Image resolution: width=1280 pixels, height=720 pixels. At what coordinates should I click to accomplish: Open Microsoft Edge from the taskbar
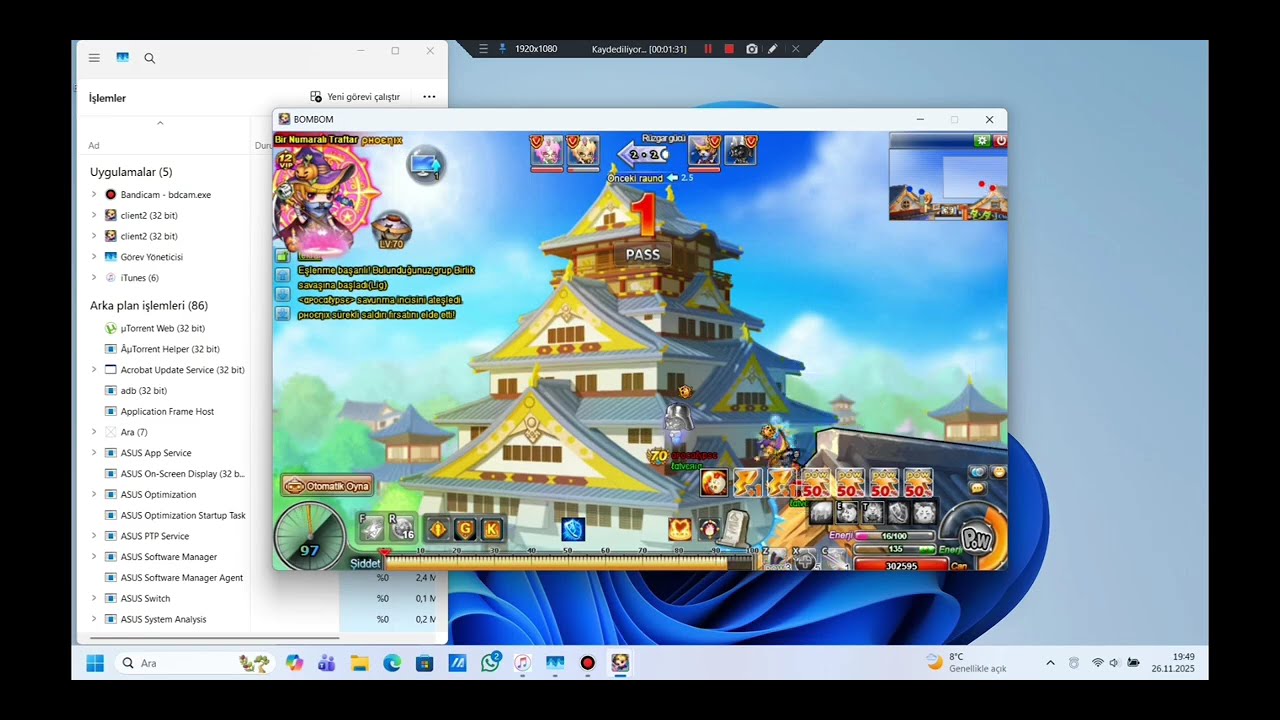click(x=392, y=663)
